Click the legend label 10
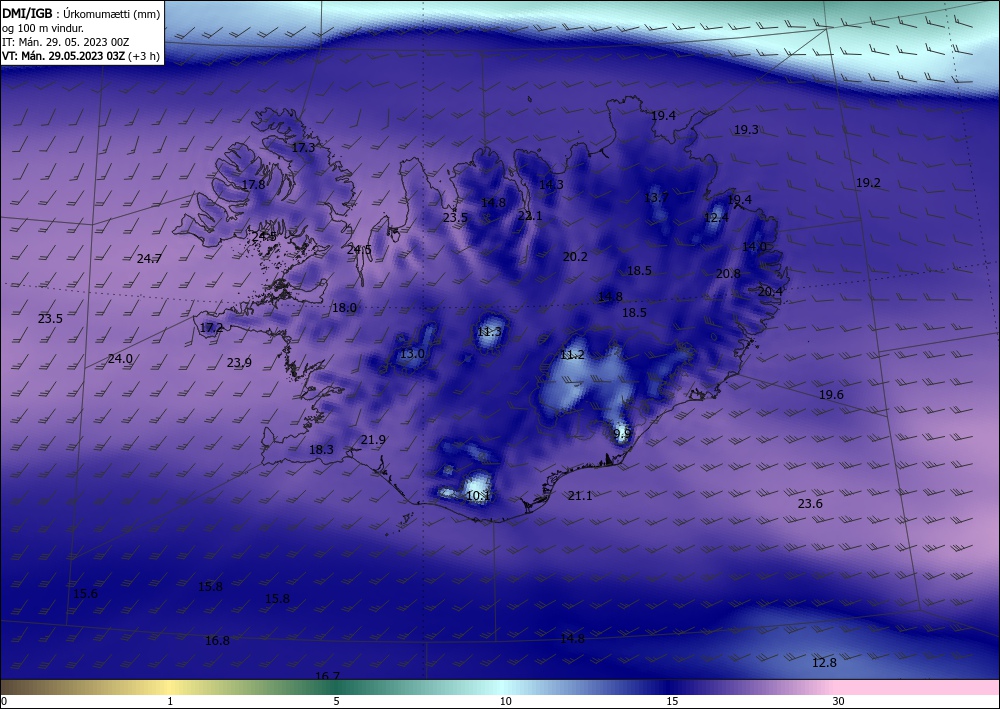 pos(506,701)
